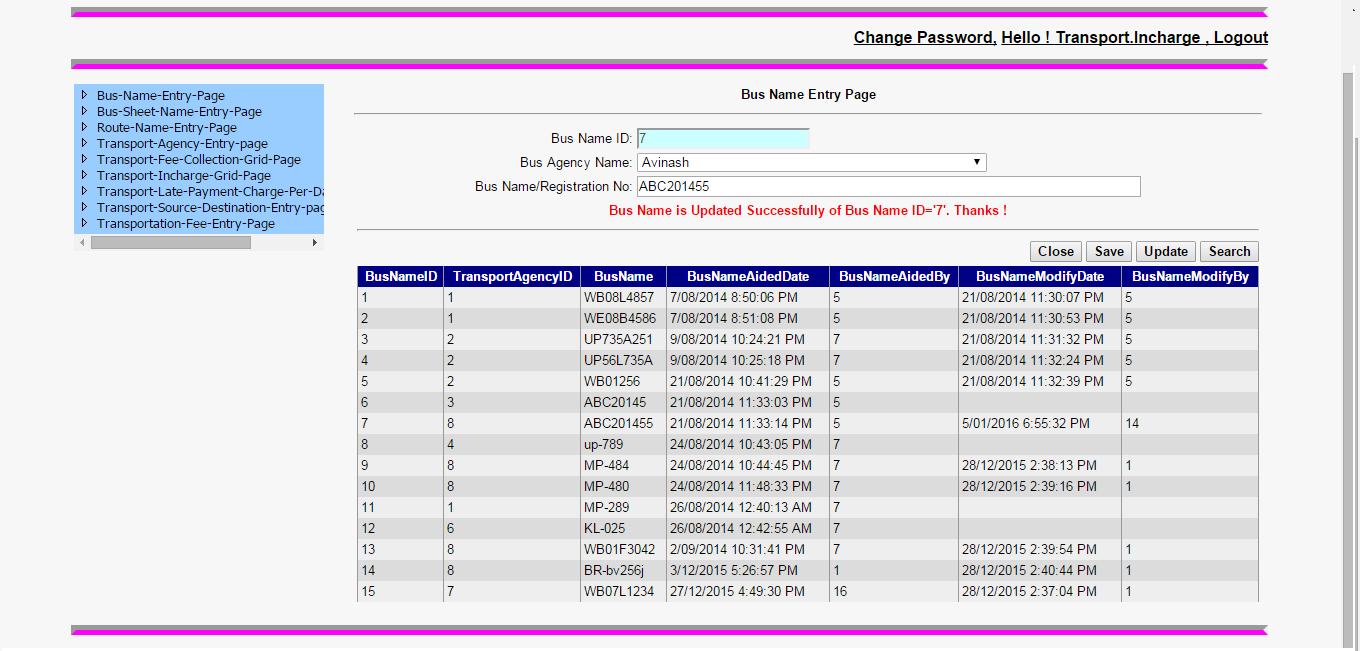The image size is (1360, 651).
Task: Click the sidebar scrollbar left arrow
Action: pyautogui.click(x=81, y=243)
